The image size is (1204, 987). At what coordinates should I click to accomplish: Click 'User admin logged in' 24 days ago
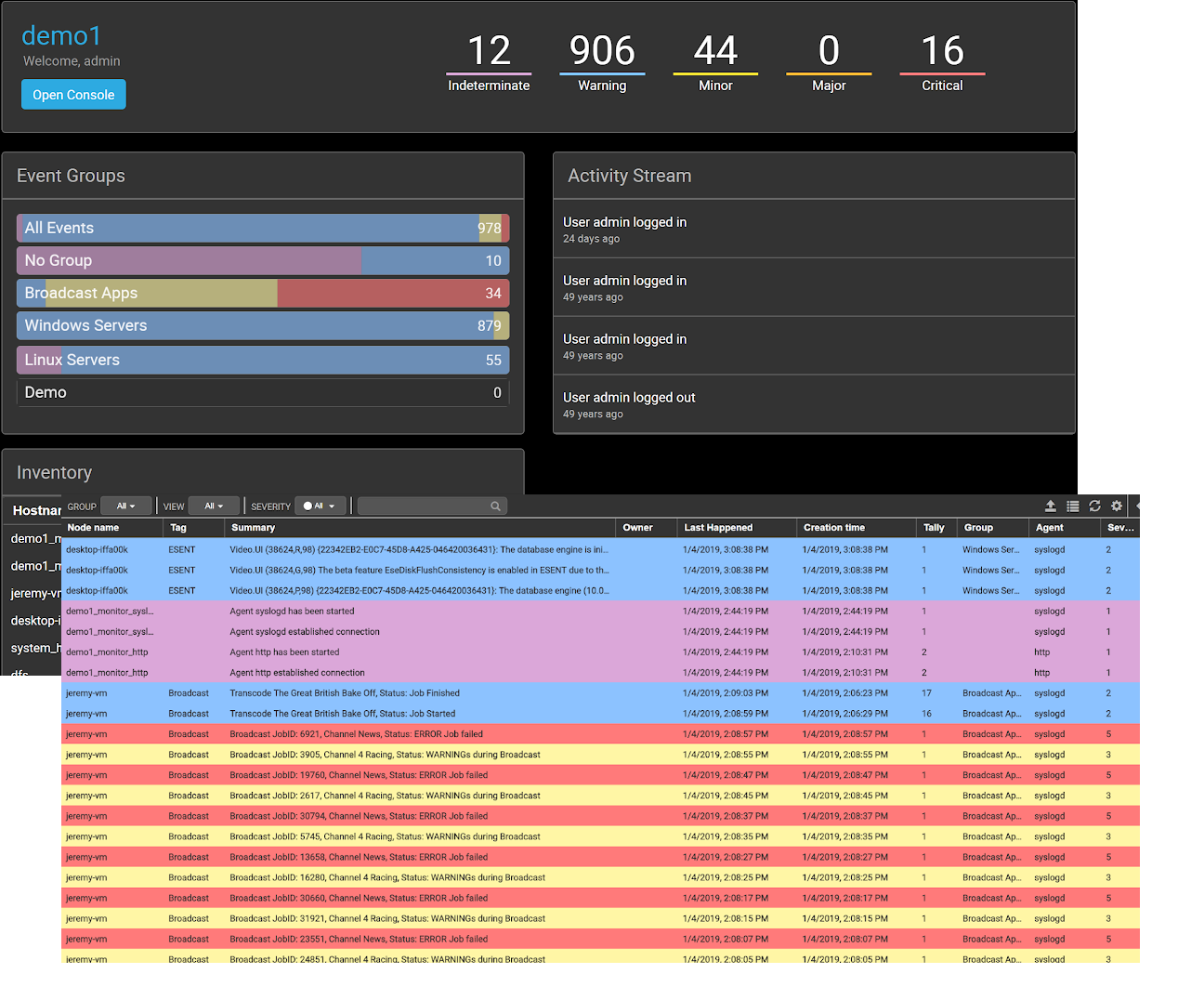pos(814,230)
